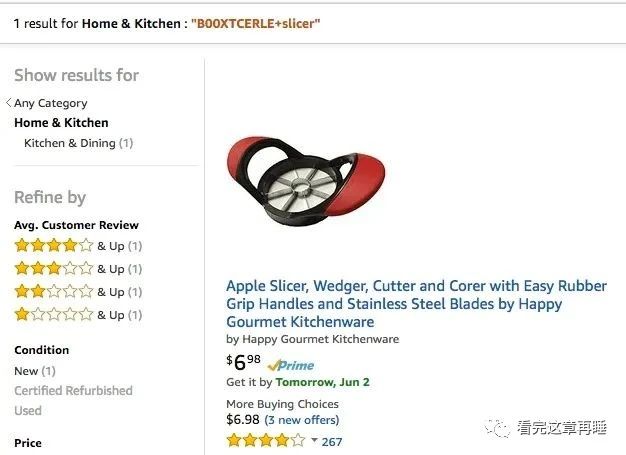The image size is (626, 455).
Task: Click the product's star rating icons
Action: [265, 441]
